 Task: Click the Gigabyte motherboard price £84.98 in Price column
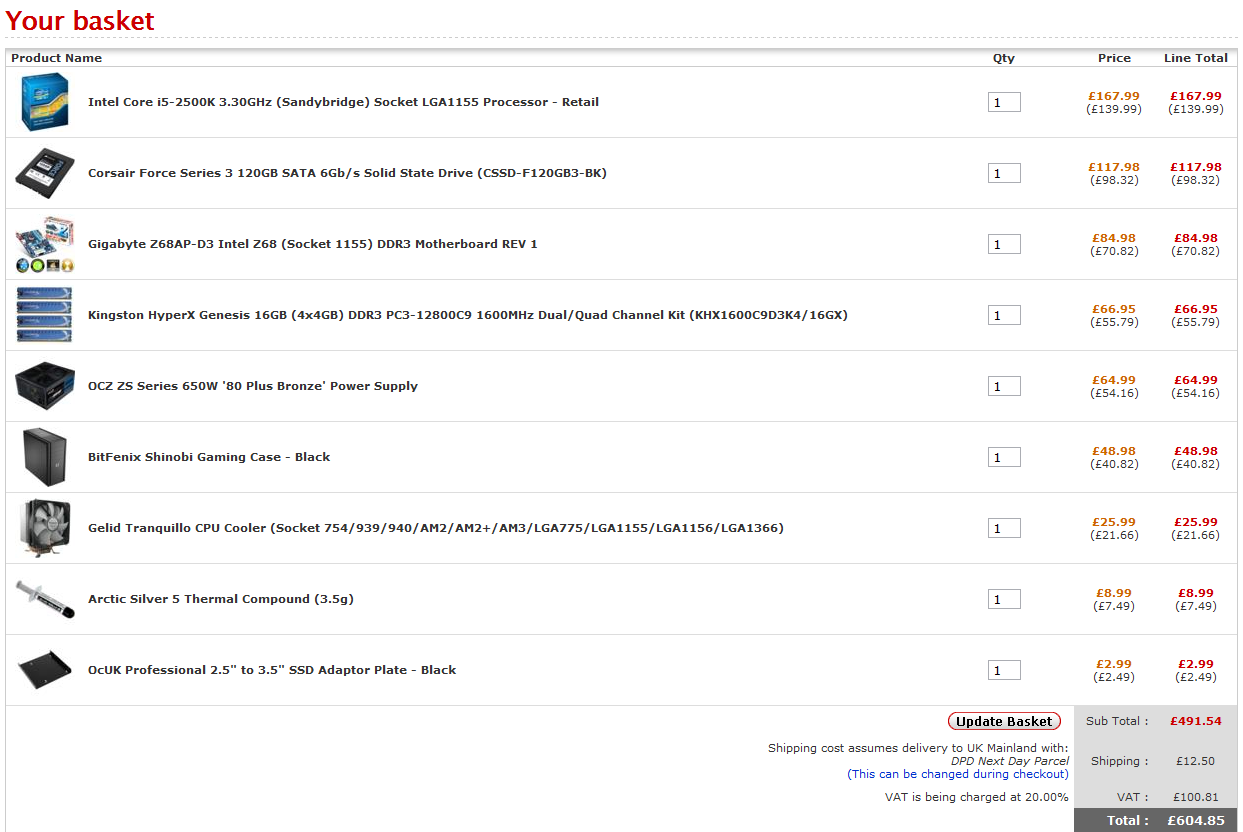(1114, 238)
